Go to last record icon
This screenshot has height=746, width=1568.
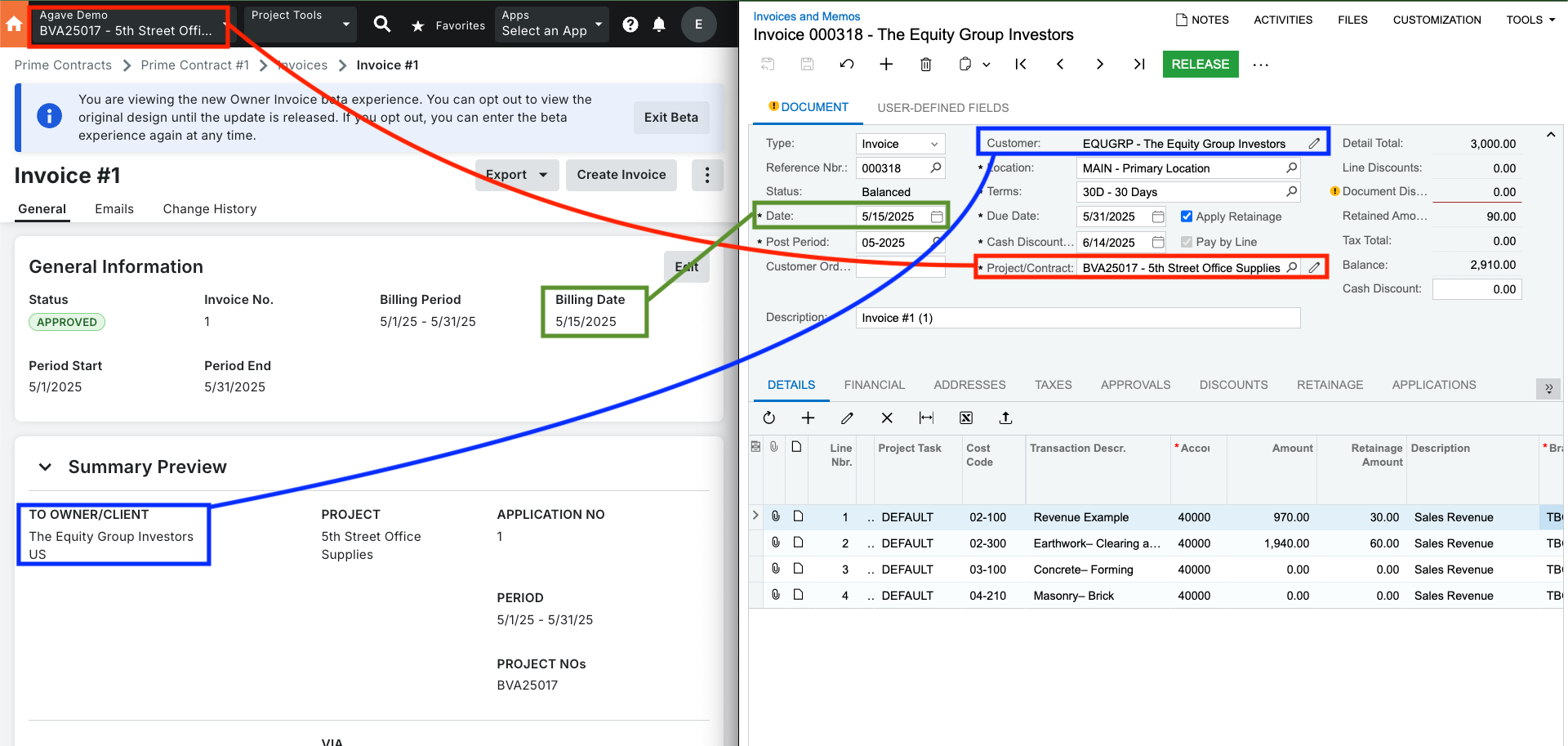point(1139,64)
